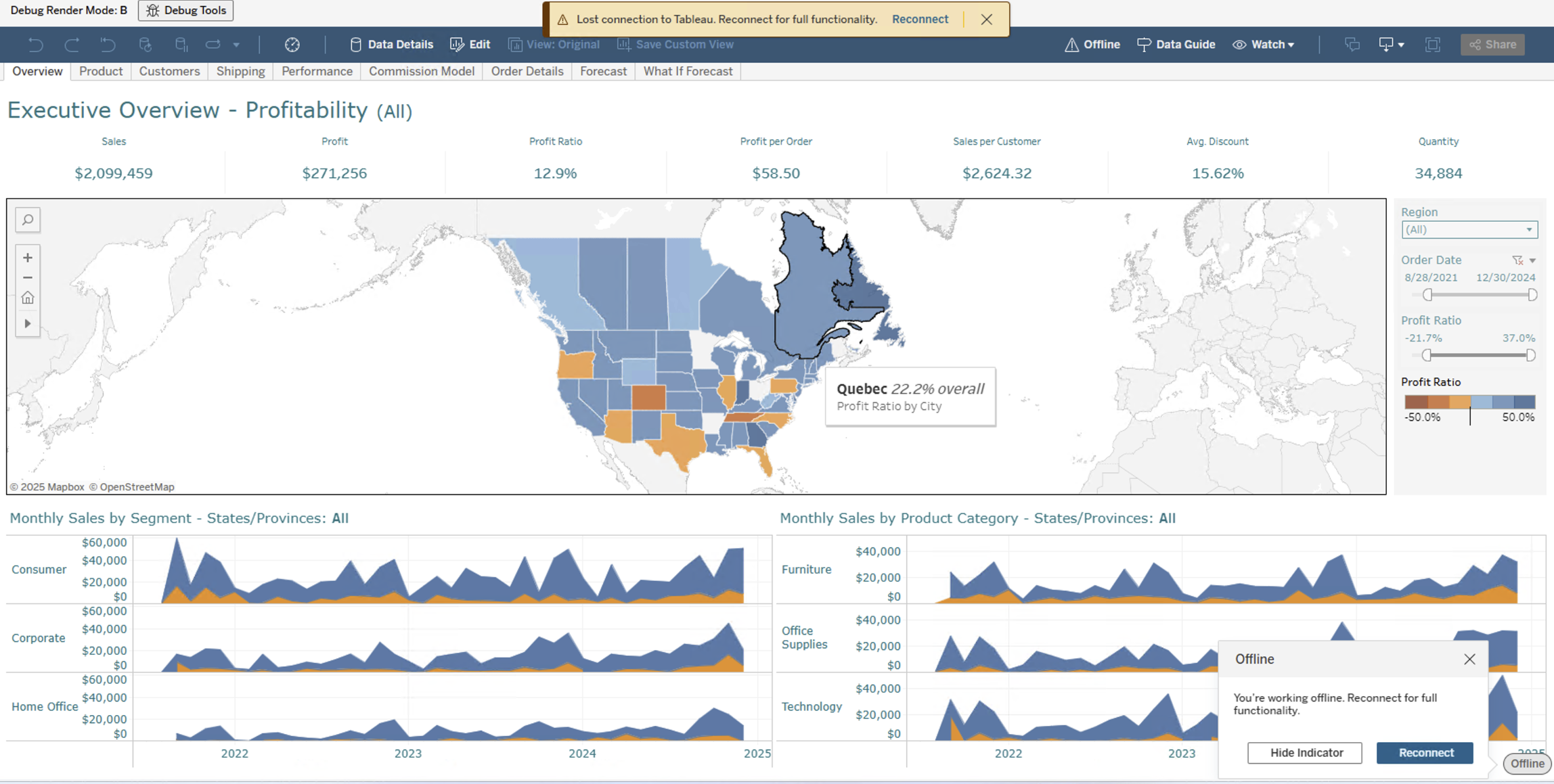The image size is (1554, 784).
Task: Open Order Date filter options arrow
Action: click(1532, 260)
